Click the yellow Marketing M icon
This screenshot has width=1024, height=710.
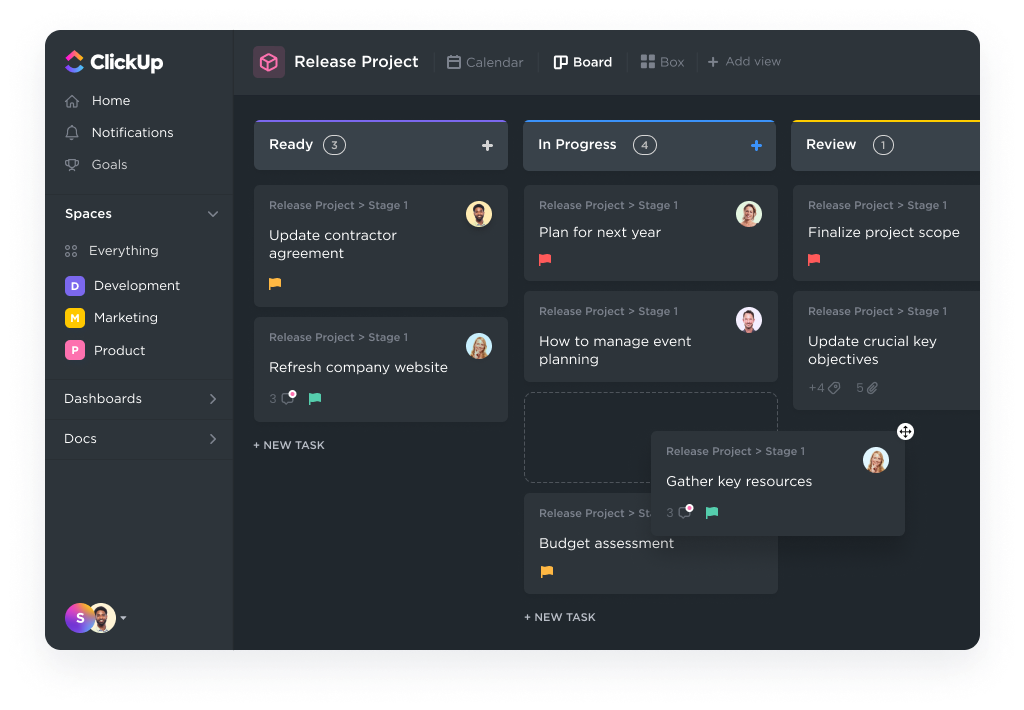[x=75, y=317]
